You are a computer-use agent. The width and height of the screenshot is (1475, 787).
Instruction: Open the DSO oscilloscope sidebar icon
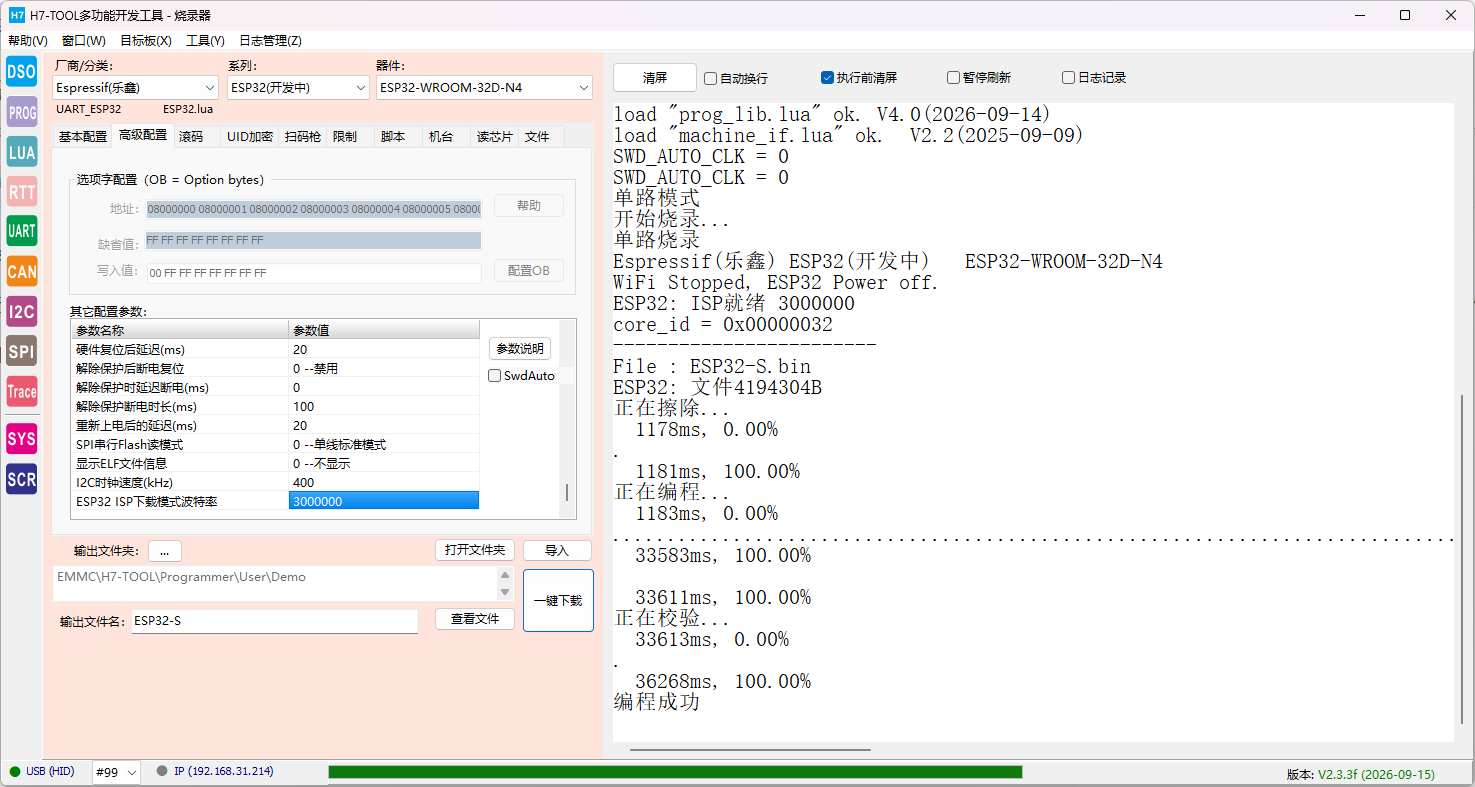pyautogui.click(x=21, y=71)
